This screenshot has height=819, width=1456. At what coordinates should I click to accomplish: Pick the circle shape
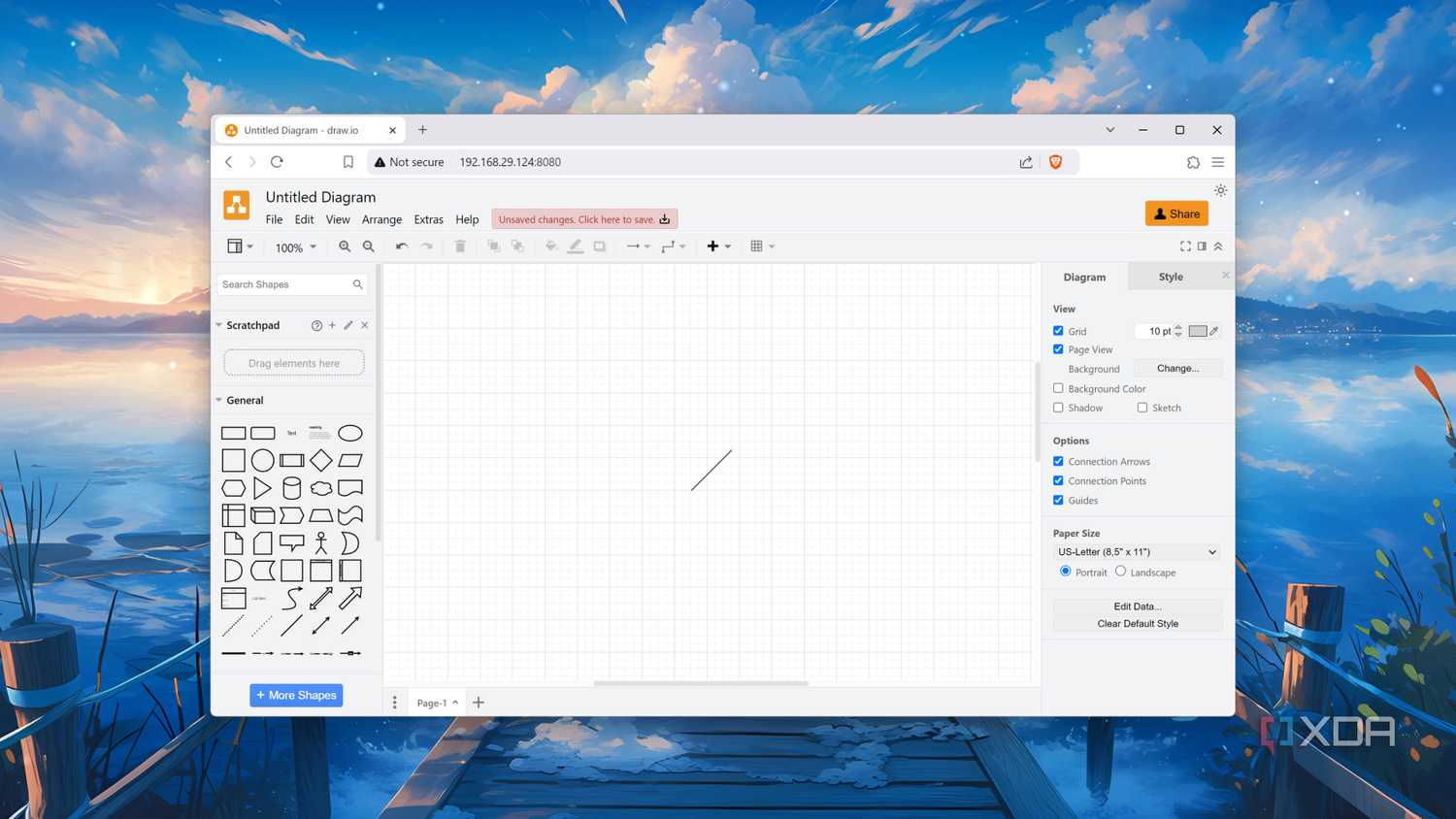pos(263,460)
